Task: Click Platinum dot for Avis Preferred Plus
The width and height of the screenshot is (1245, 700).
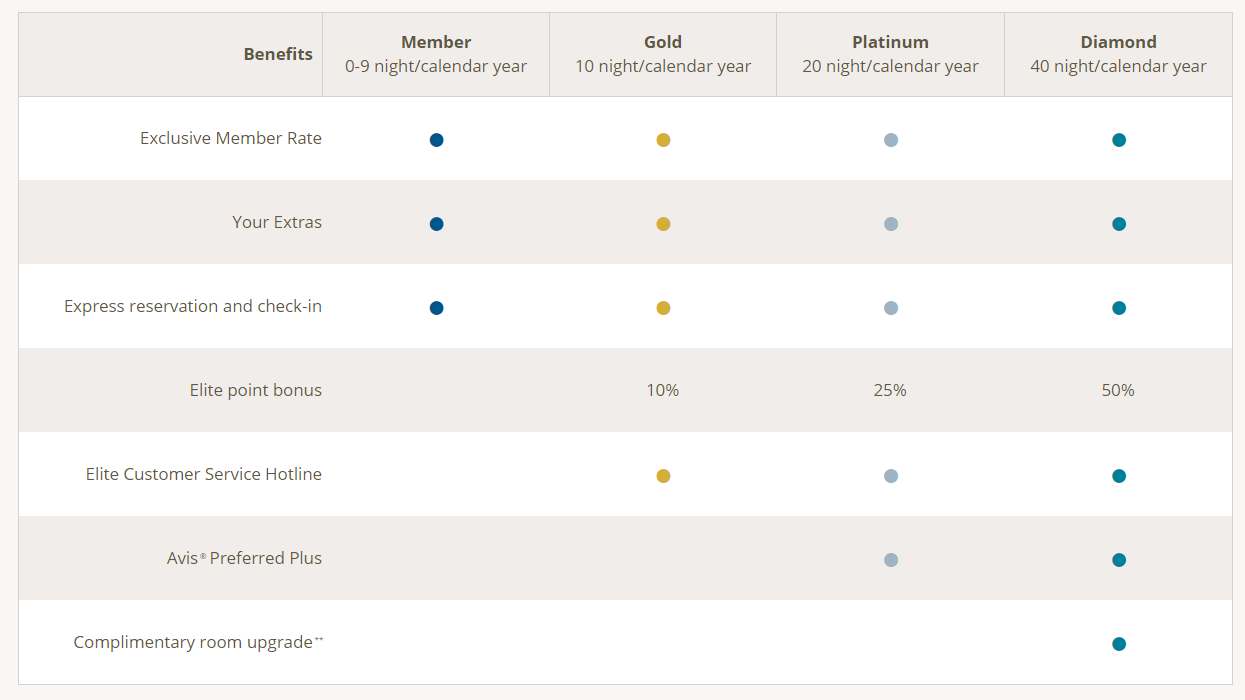Action: point(891,560)
